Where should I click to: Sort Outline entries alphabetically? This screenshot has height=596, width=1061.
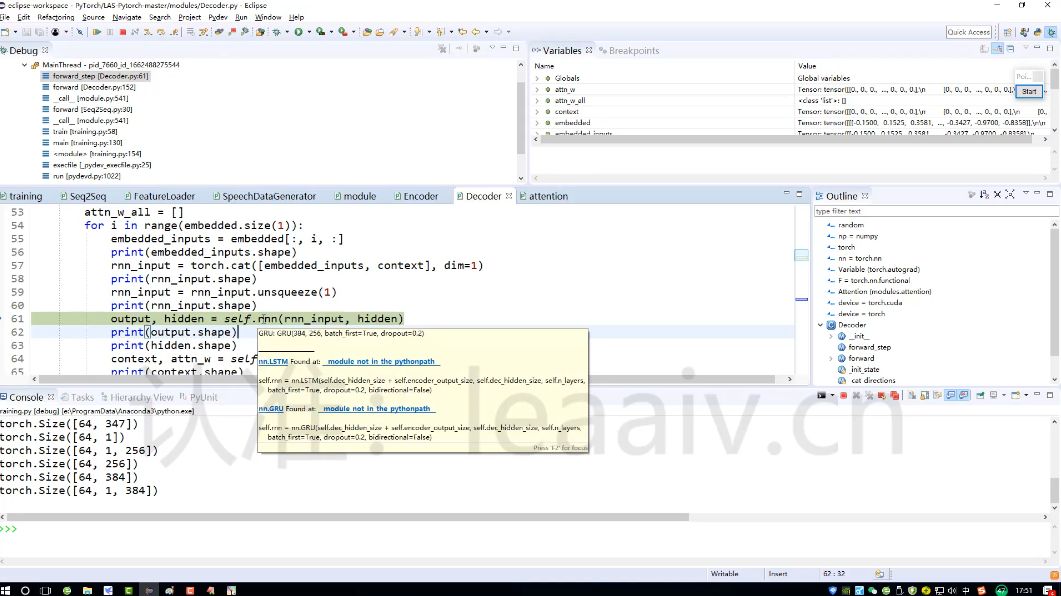tap(985, 195)
